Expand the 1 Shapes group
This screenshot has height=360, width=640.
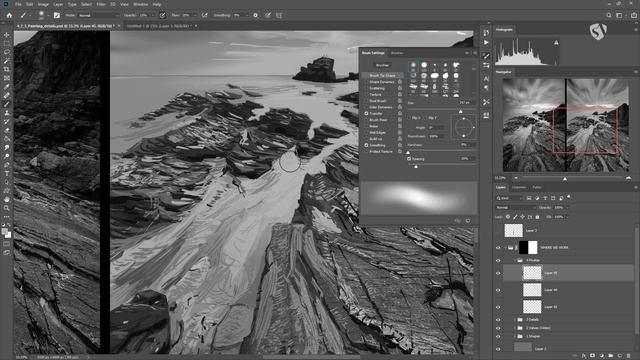[x=515, y=336]
